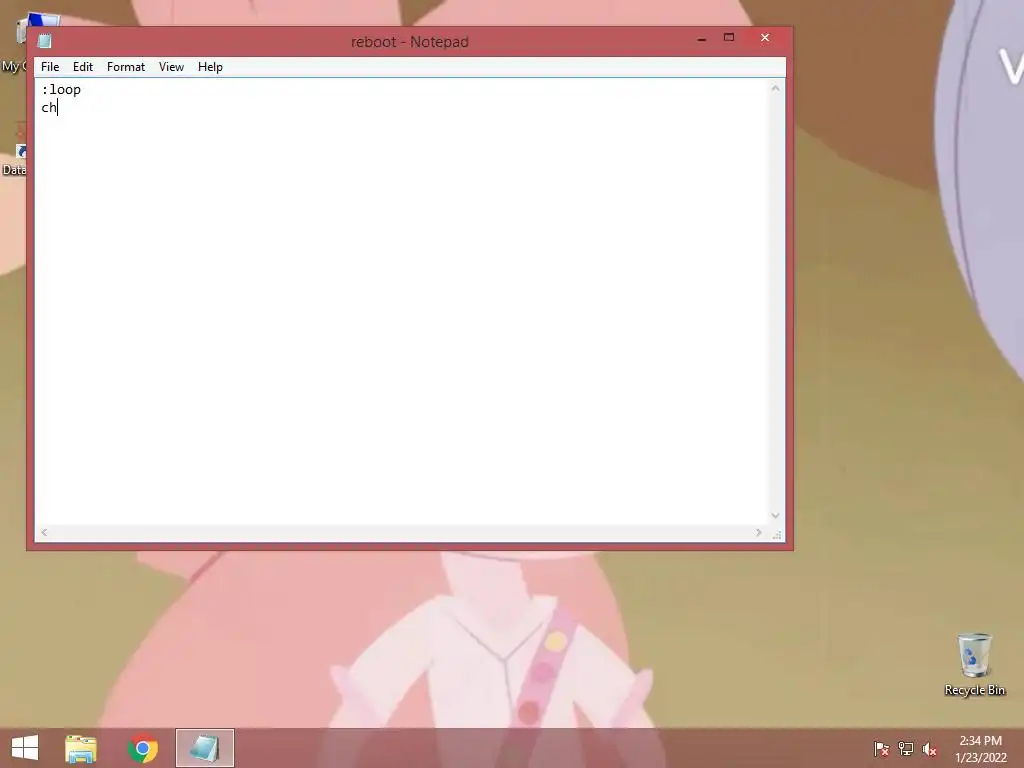Open File Explorer from the taskbar
Viewport: 1024px width, 768px height.
81,748
